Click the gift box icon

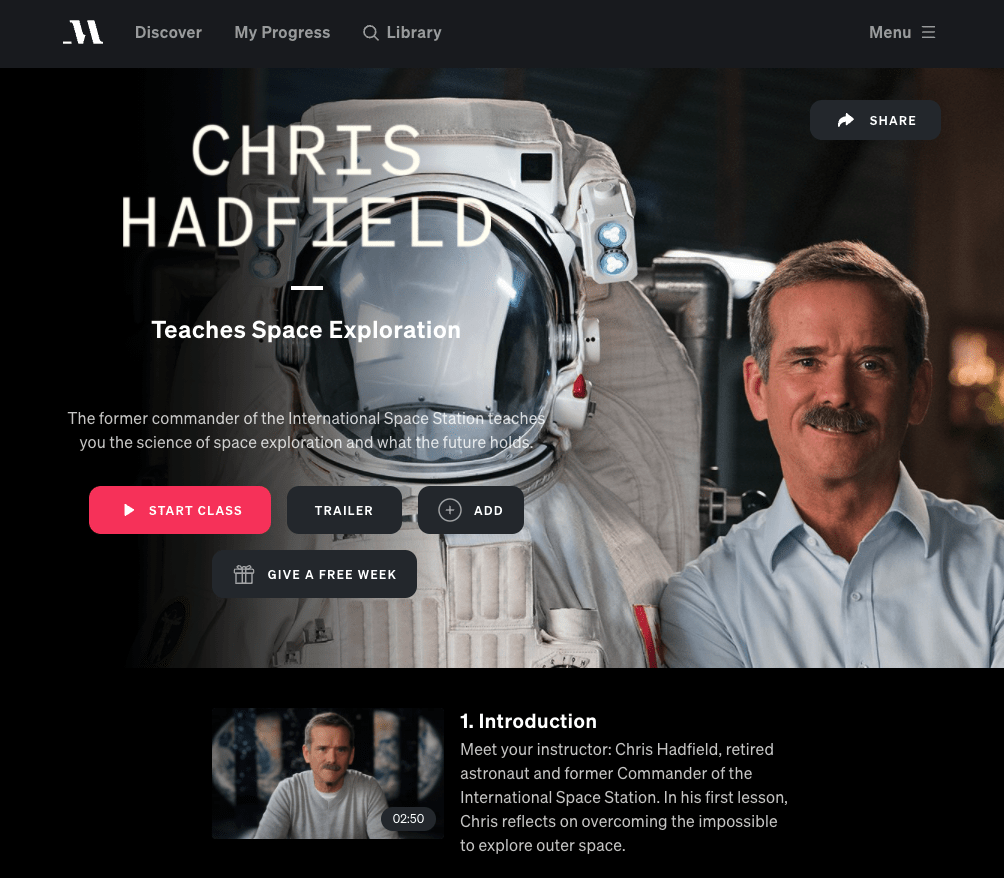(244, 574)
